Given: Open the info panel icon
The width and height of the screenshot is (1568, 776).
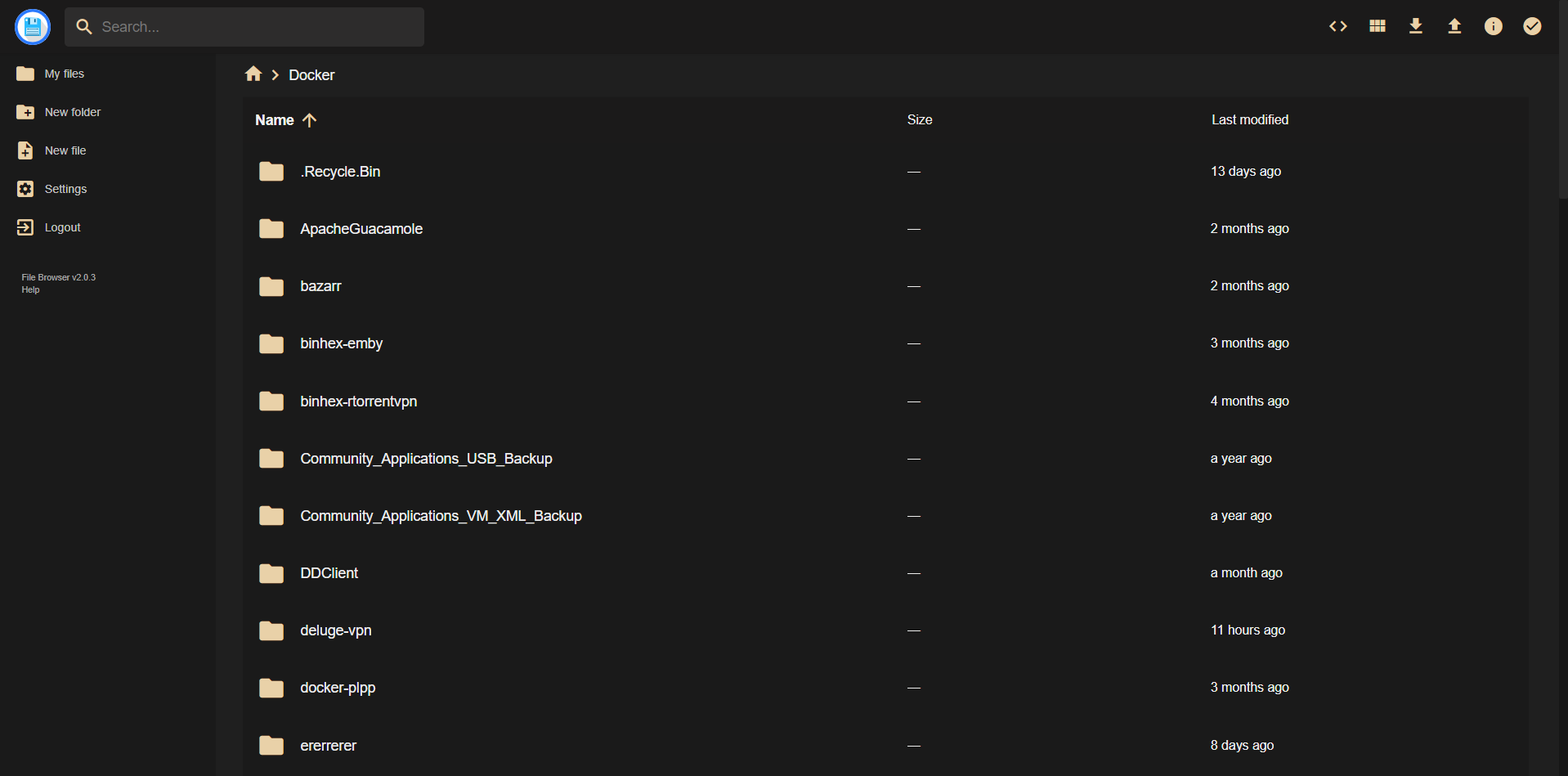Looking at the screenshot, I should tap(1493, 26).
